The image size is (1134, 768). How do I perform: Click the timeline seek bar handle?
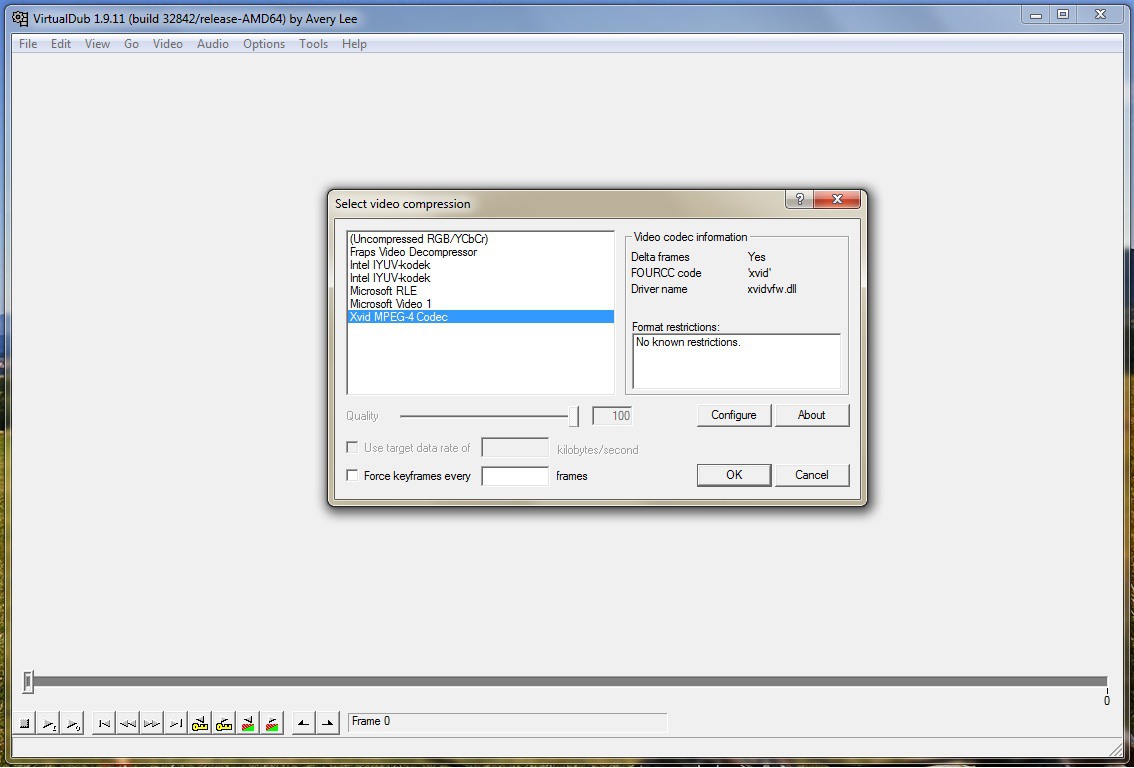point(27,681)
